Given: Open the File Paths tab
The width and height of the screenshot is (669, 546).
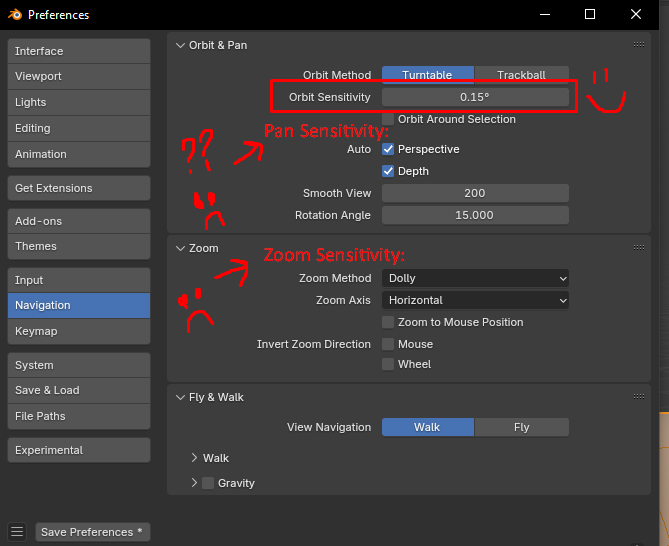Looking at the screenshot, I should click(79, 416).
